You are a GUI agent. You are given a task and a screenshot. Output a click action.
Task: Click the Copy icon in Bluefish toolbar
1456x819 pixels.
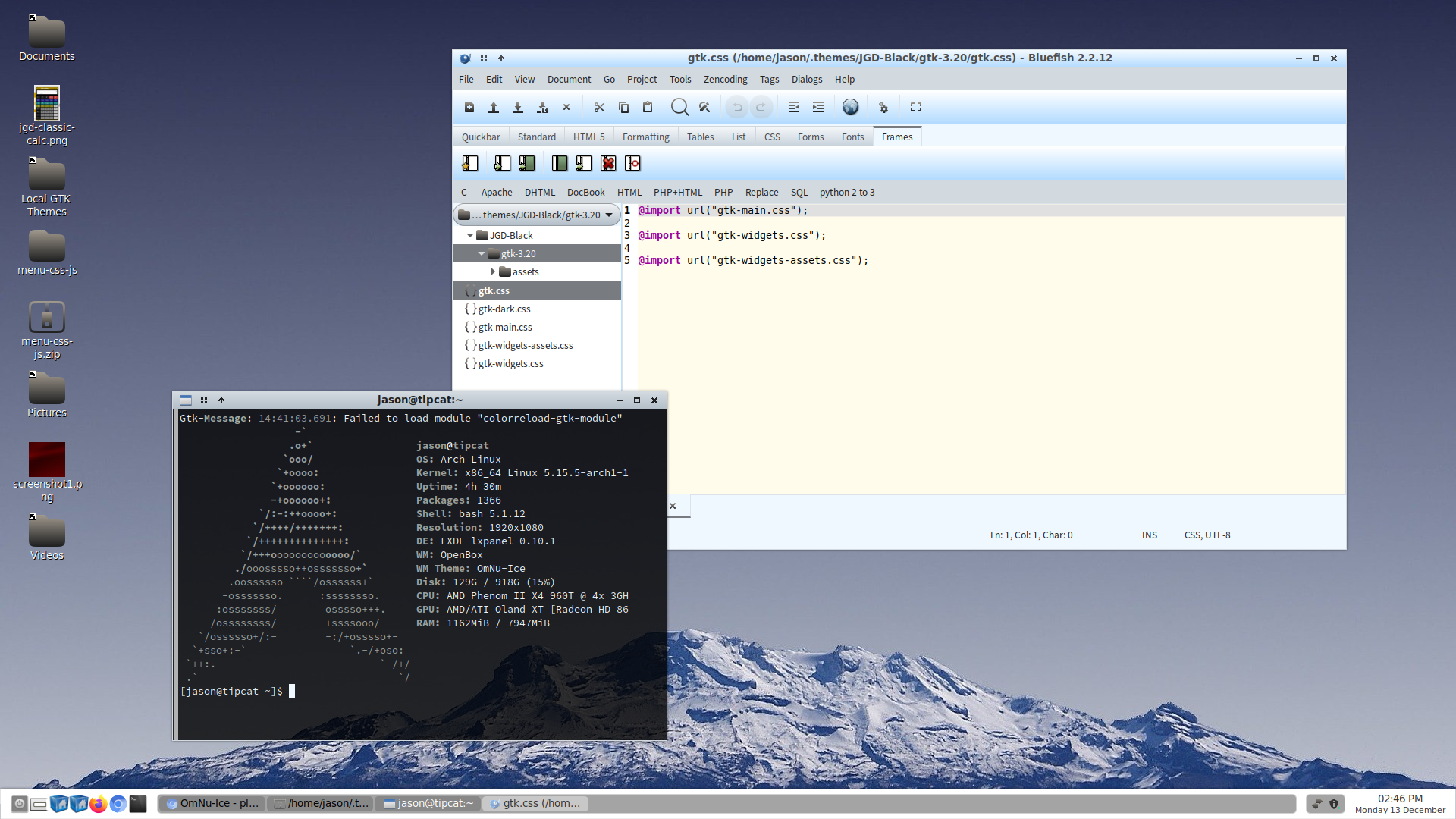(x=623, y=108)
